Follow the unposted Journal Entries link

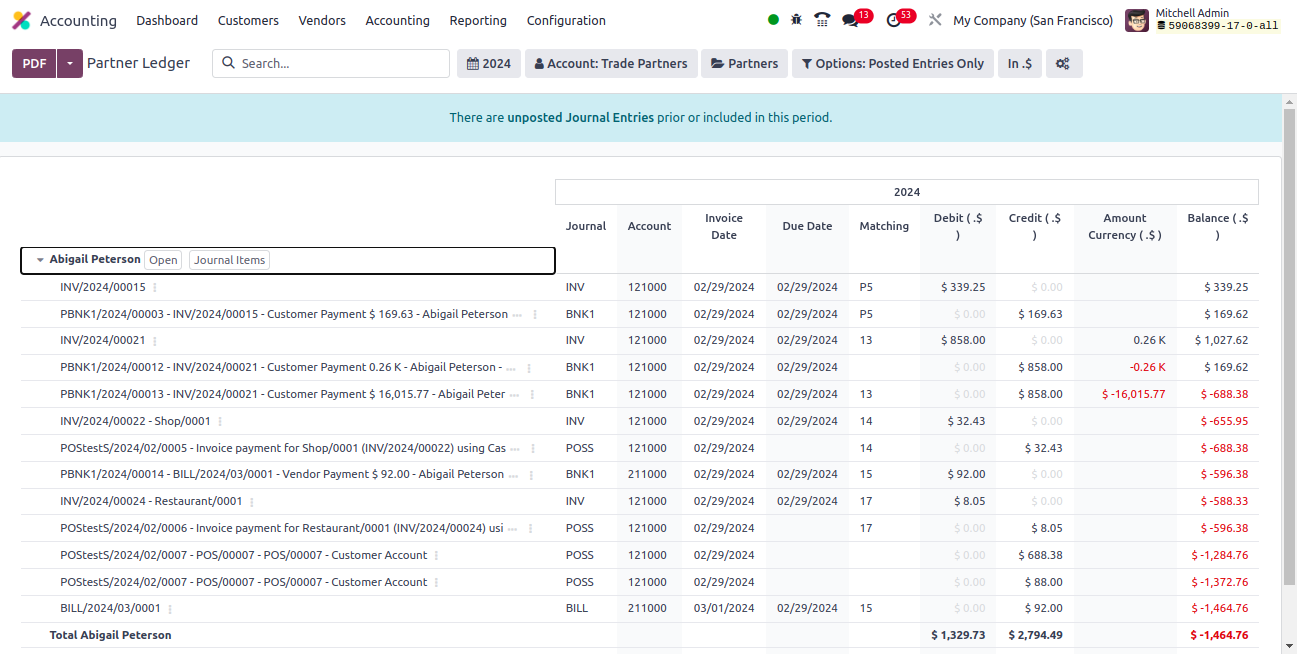pyautogui.click(x=581, y=117)
